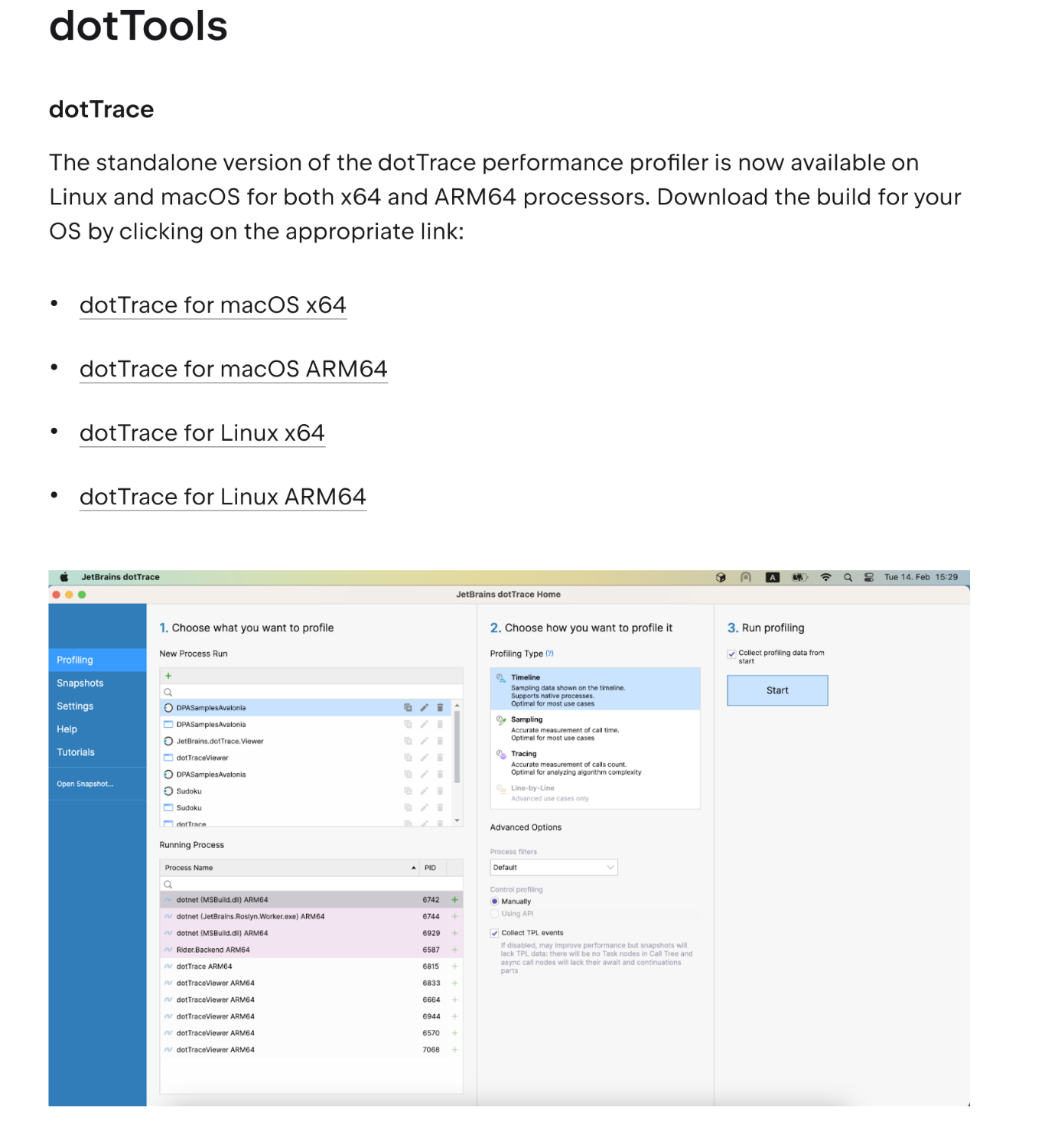The image size is (1058, 1148).
Task: Select process cell with PID 6944
Action: coord(431,1016)
